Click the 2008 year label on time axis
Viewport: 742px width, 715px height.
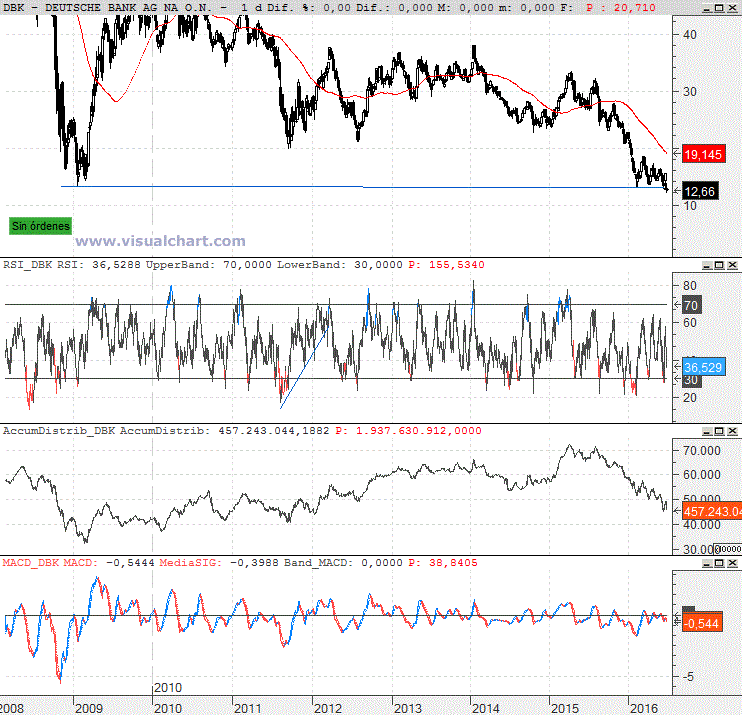(11, 708)
